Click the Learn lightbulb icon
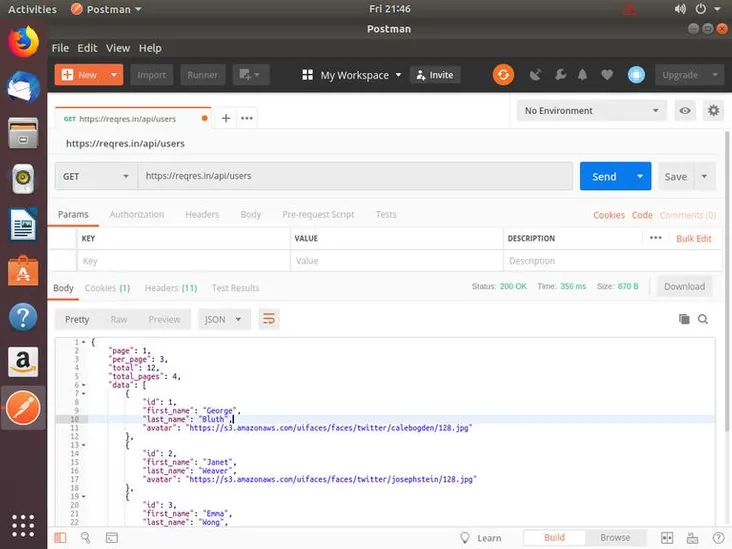The image size is (732, 549). pos(465,538)
